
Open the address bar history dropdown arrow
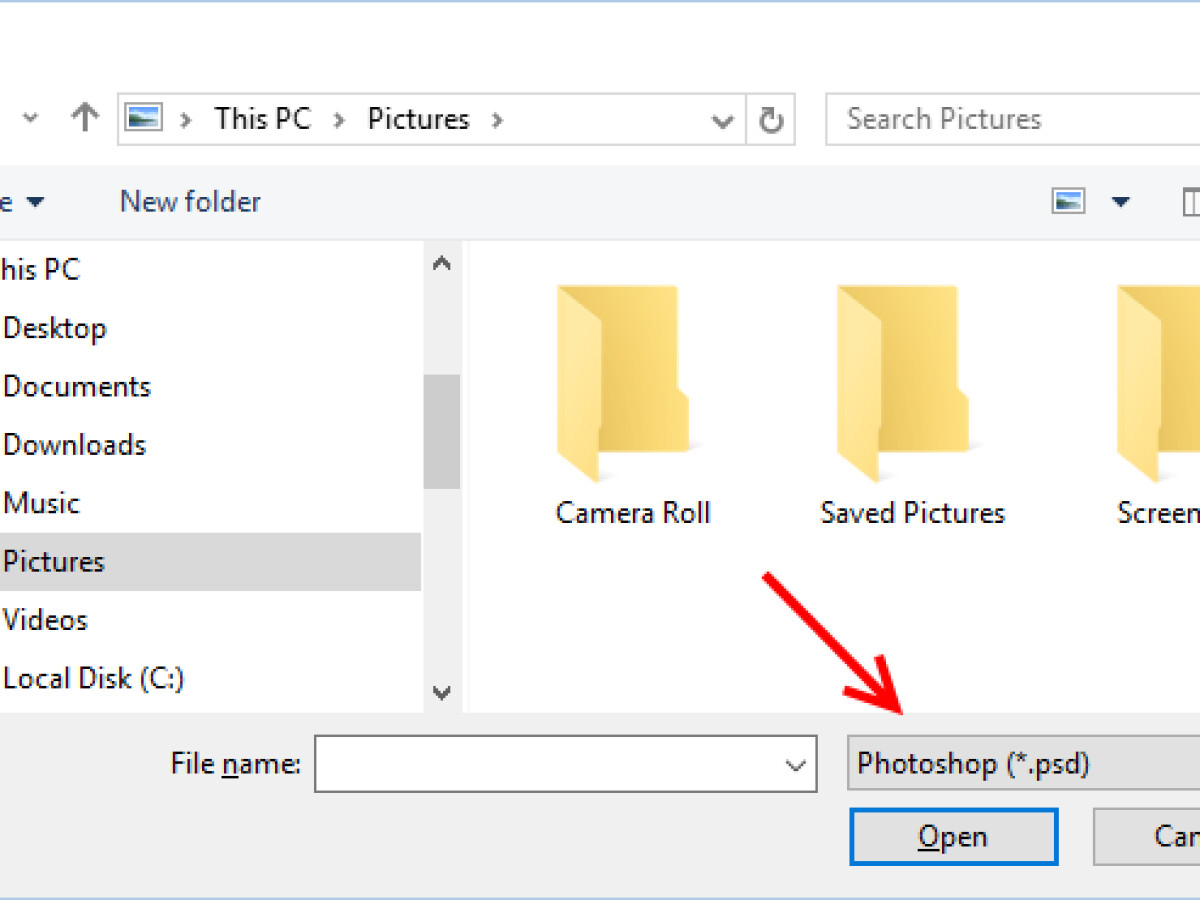(722, 118)
